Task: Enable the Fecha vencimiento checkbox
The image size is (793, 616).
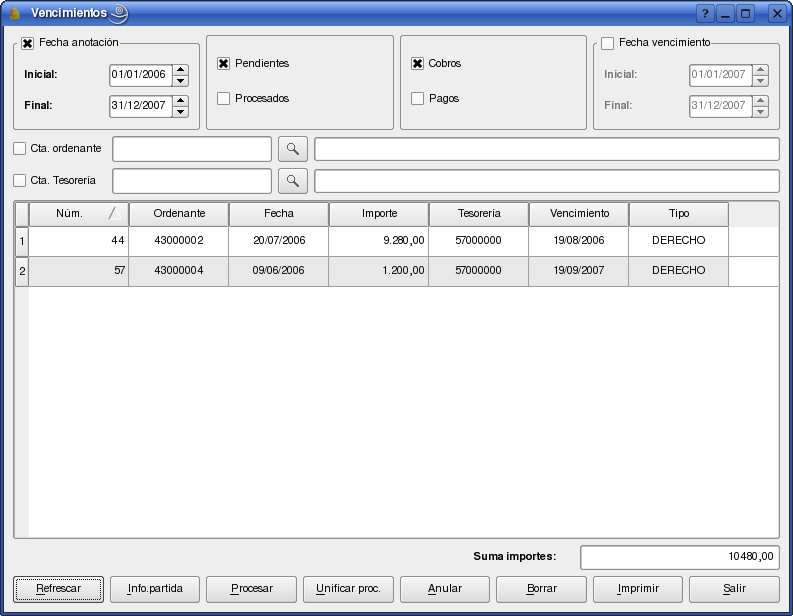Action: [607, 43]
